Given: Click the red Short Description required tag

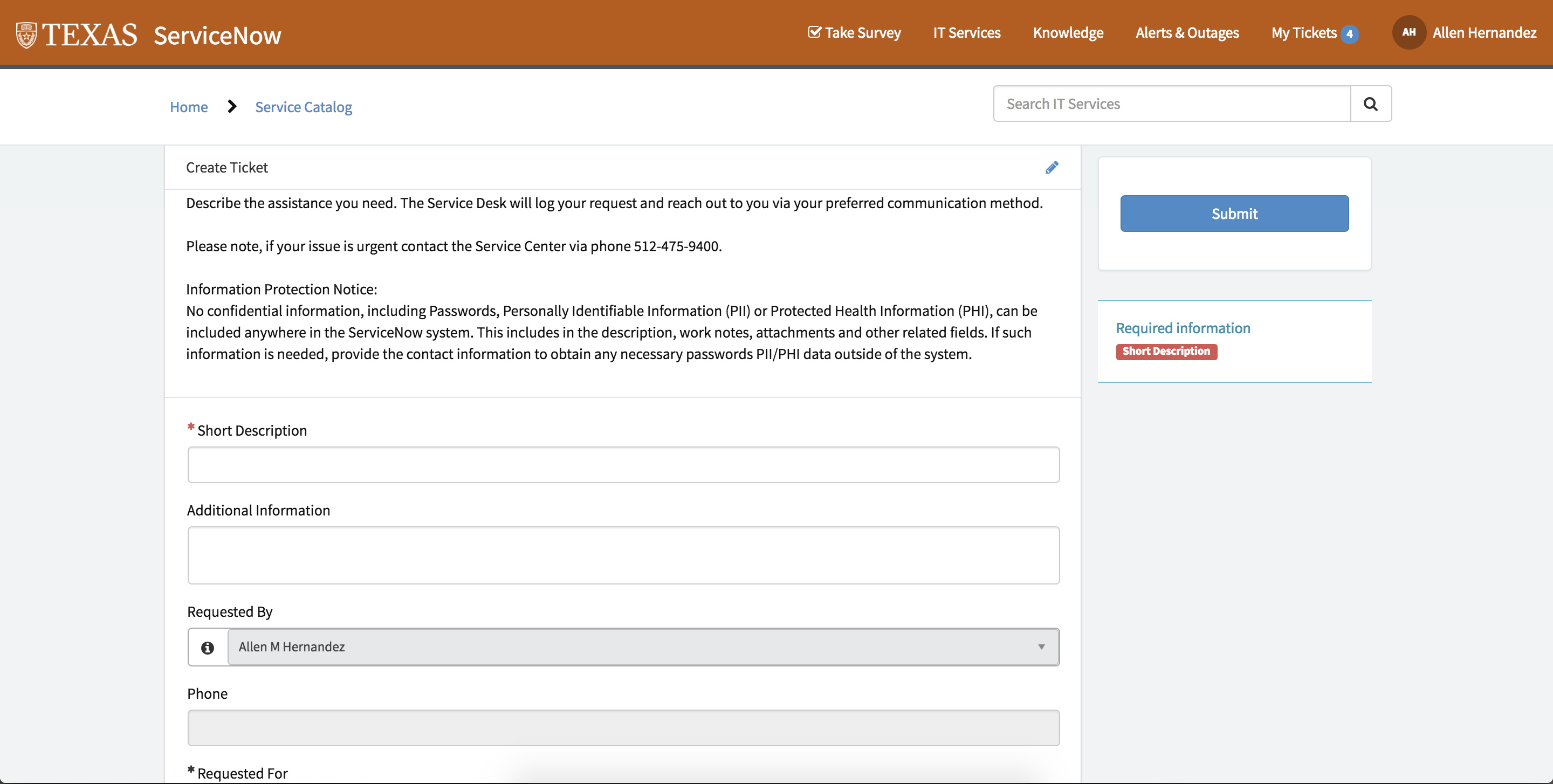Looking at the screenshot, I should tap(1166, 352).
